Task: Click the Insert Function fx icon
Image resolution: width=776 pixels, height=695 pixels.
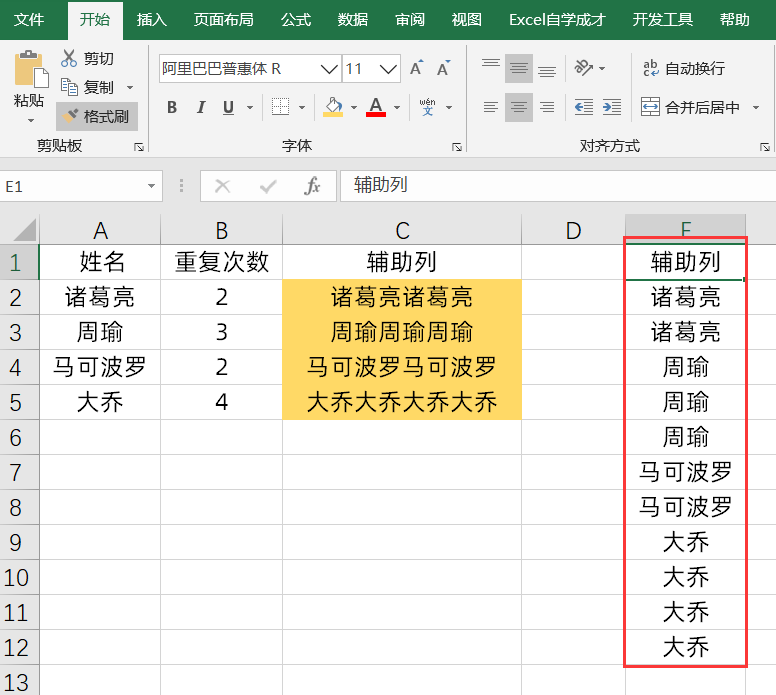Action: [x=312, y=186]
